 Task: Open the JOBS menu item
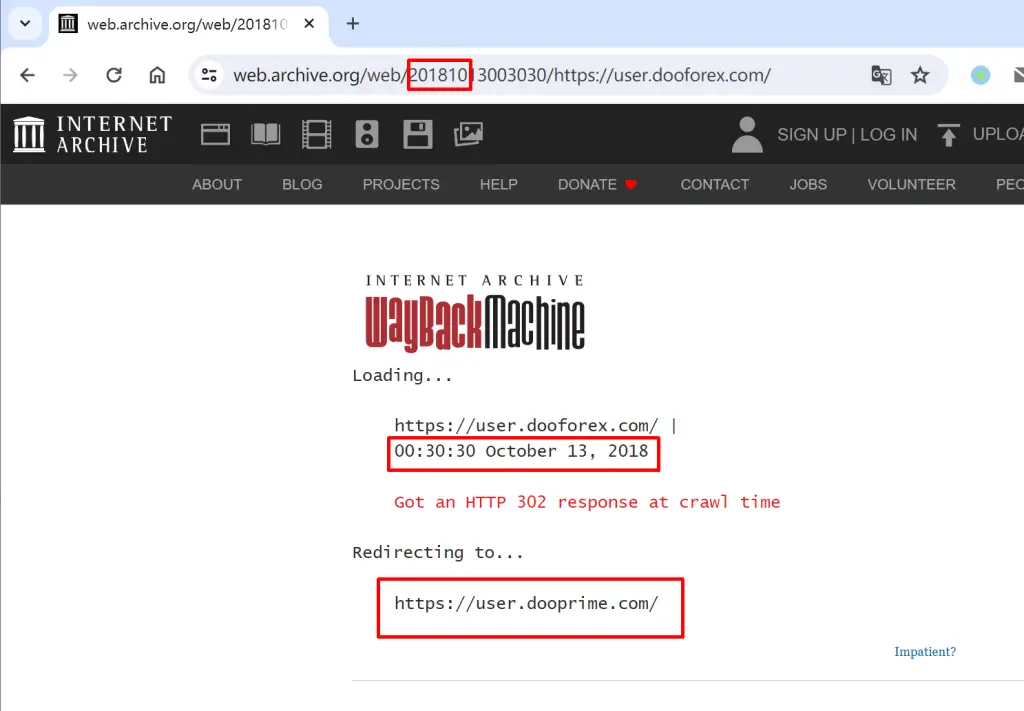pyautogui.click(x=808, y=185)
